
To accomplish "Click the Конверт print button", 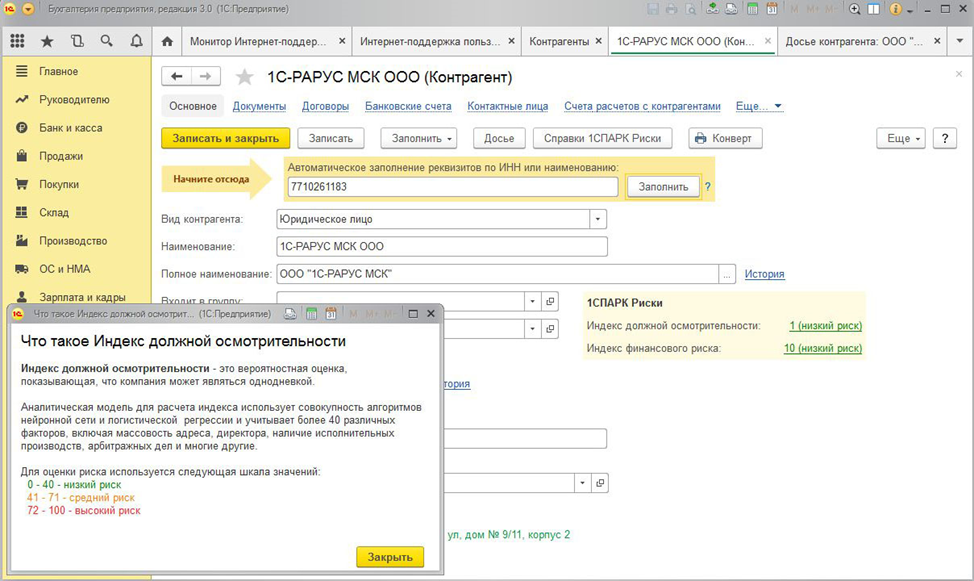I will click(x=725, y=139).
